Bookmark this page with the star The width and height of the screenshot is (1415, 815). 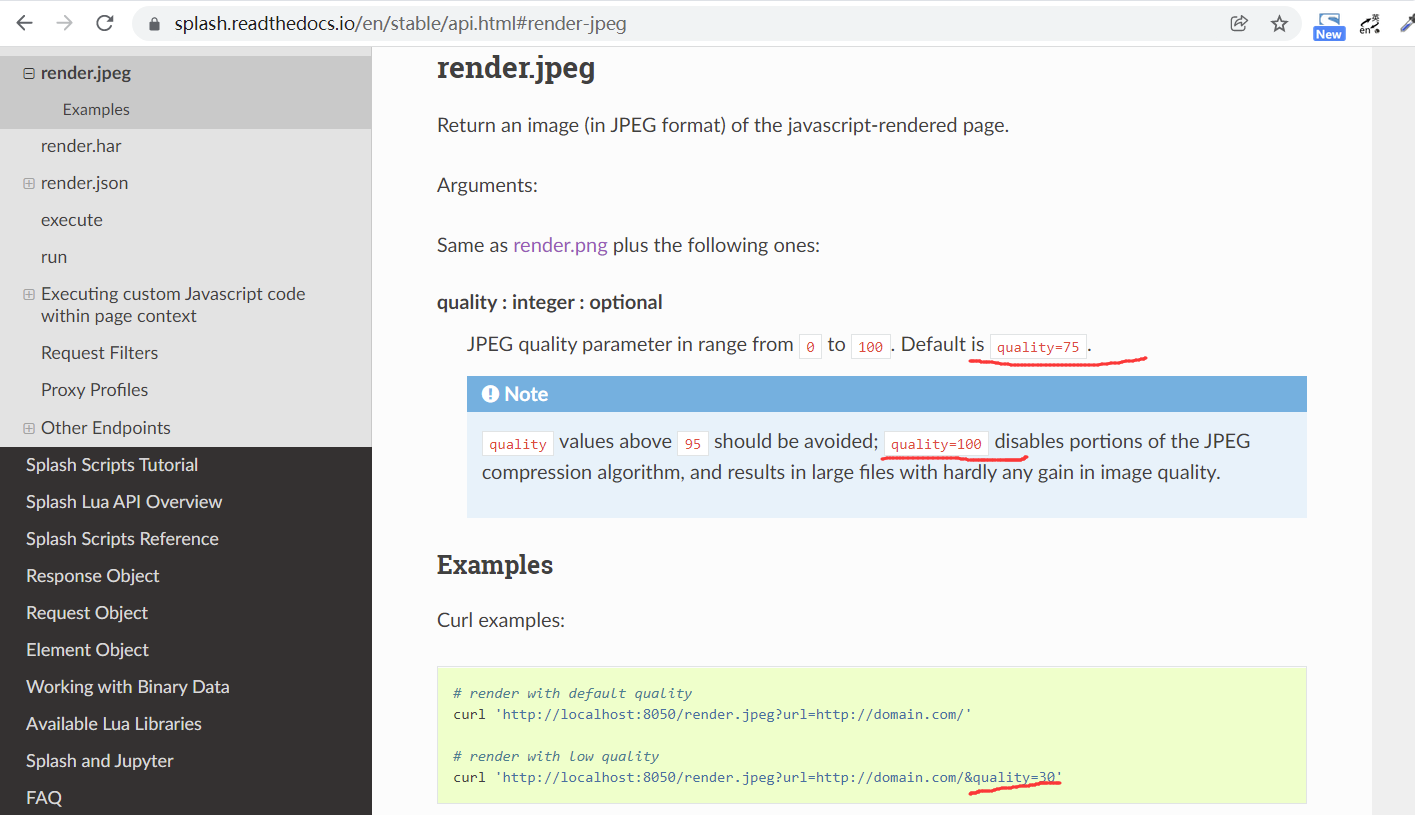(x=1279, y=23)
